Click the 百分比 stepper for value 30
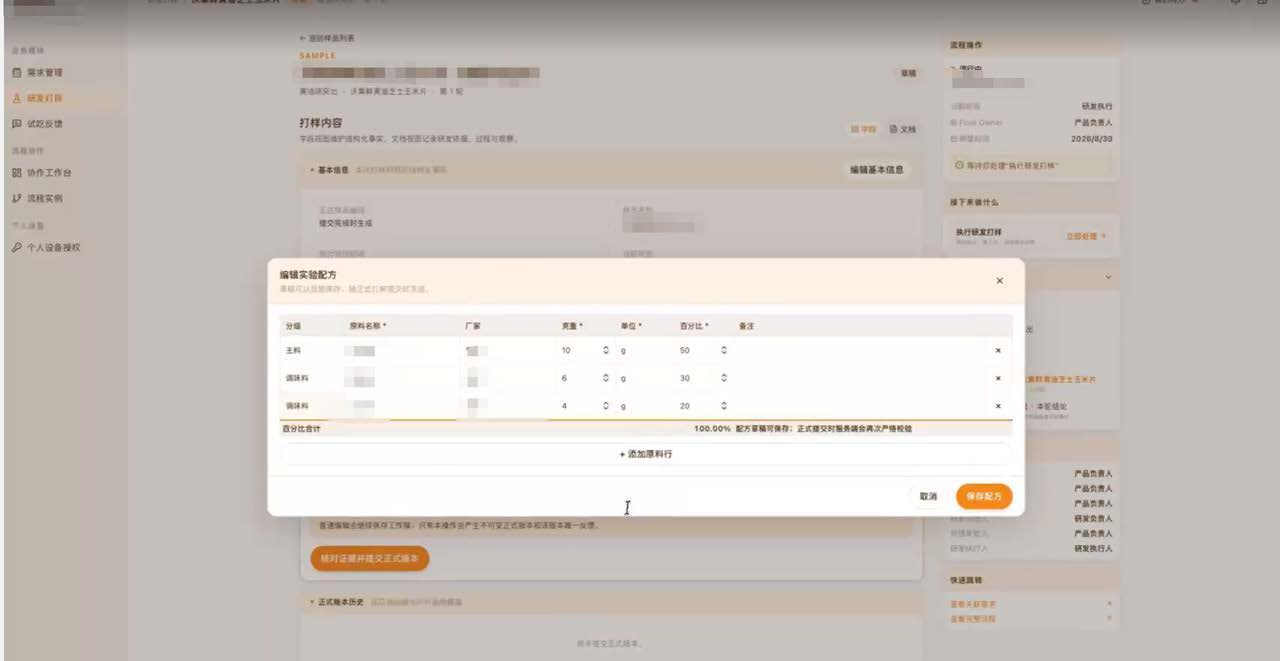This screenshot has width=1280, height=661. (x=723, y=379)
